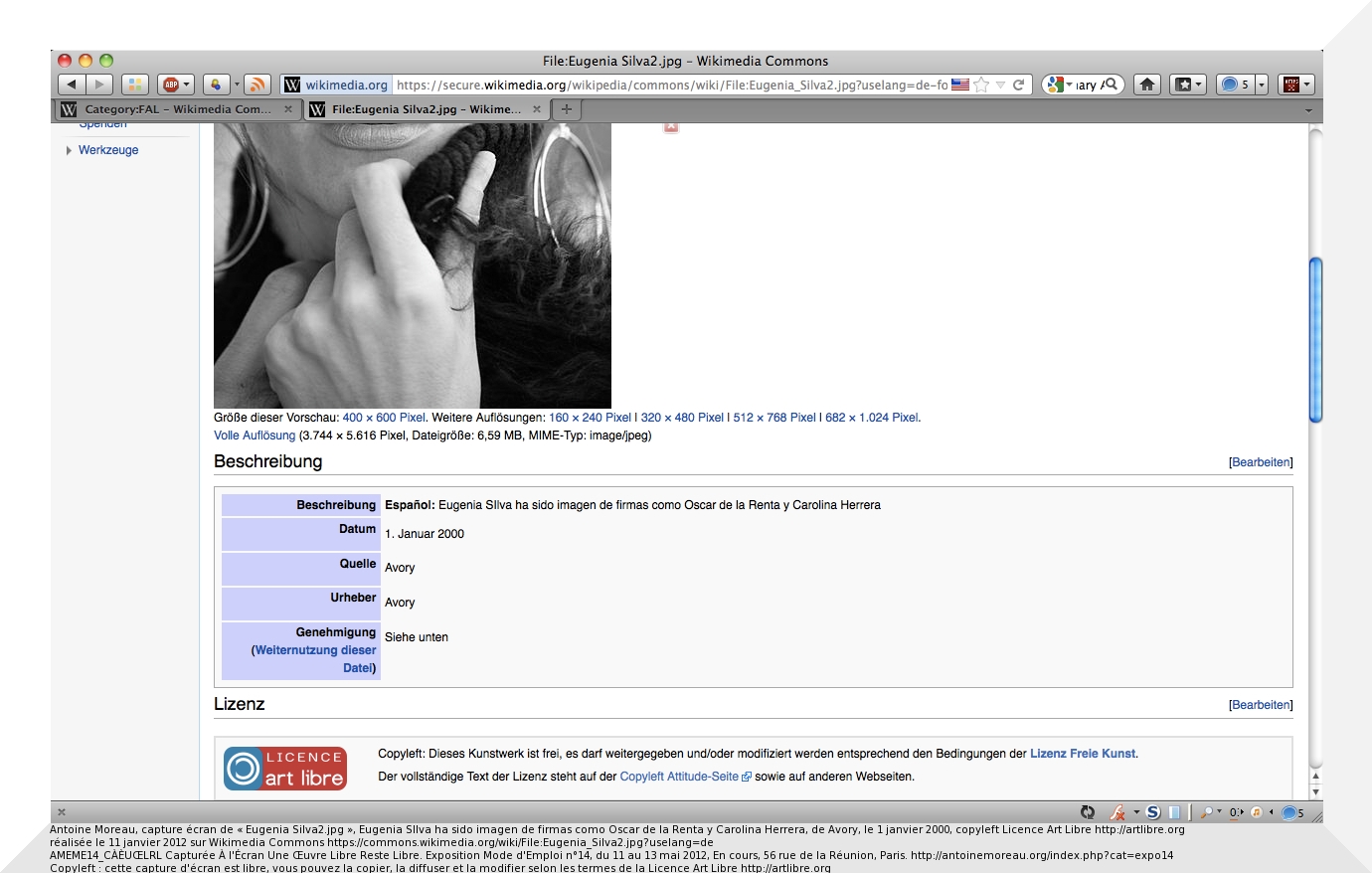This screenshot has width=1372, height=873.
Task: Go forward with the Forward arrow button
Action: click(99, 85)
